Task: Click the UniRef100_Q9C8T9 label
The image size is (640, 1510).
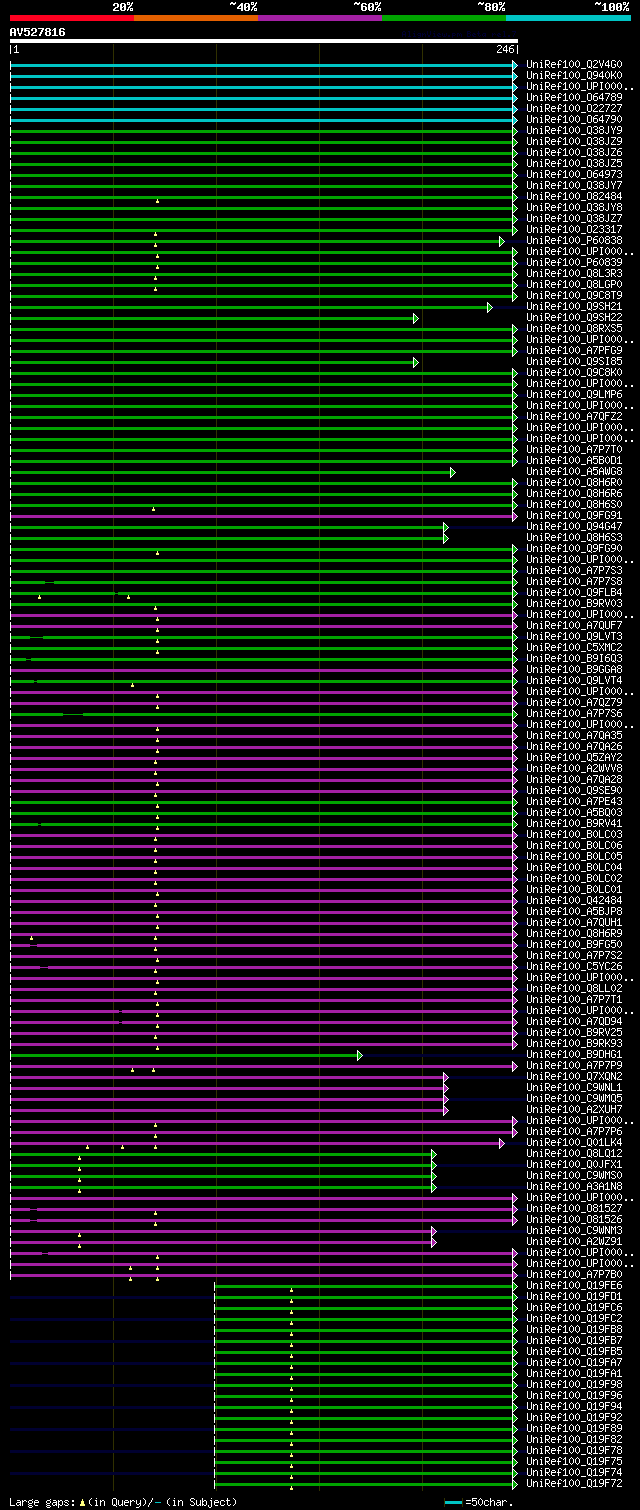Action: [x=574, y=296]
